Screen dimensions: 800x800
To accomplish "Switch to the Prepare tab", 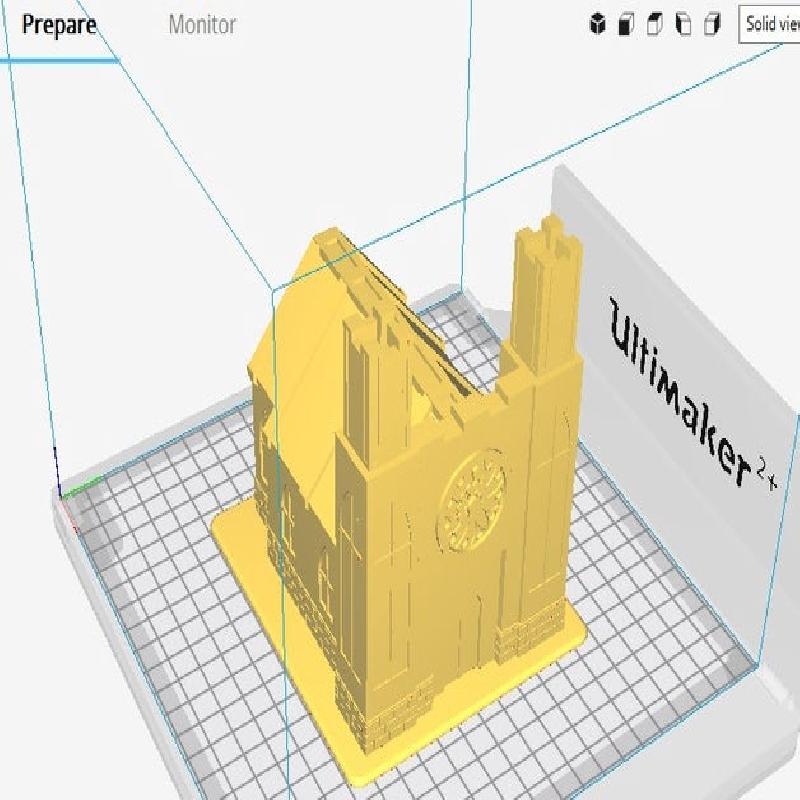I will pos(59,25).
